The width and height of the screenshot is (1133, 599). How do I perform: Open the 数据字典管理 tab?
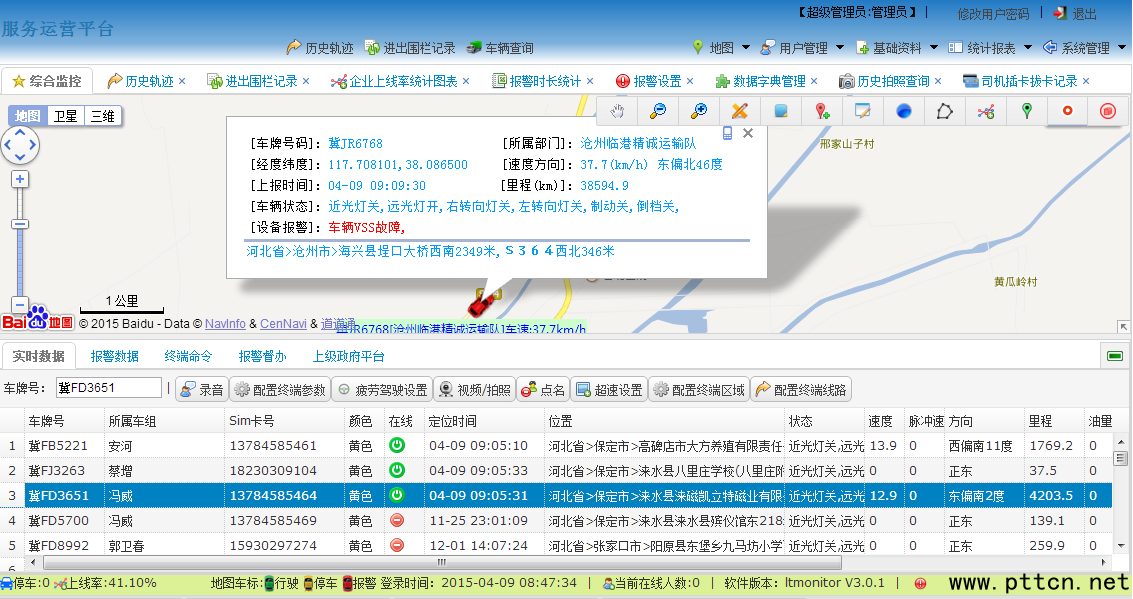click(x=768, y=81)
